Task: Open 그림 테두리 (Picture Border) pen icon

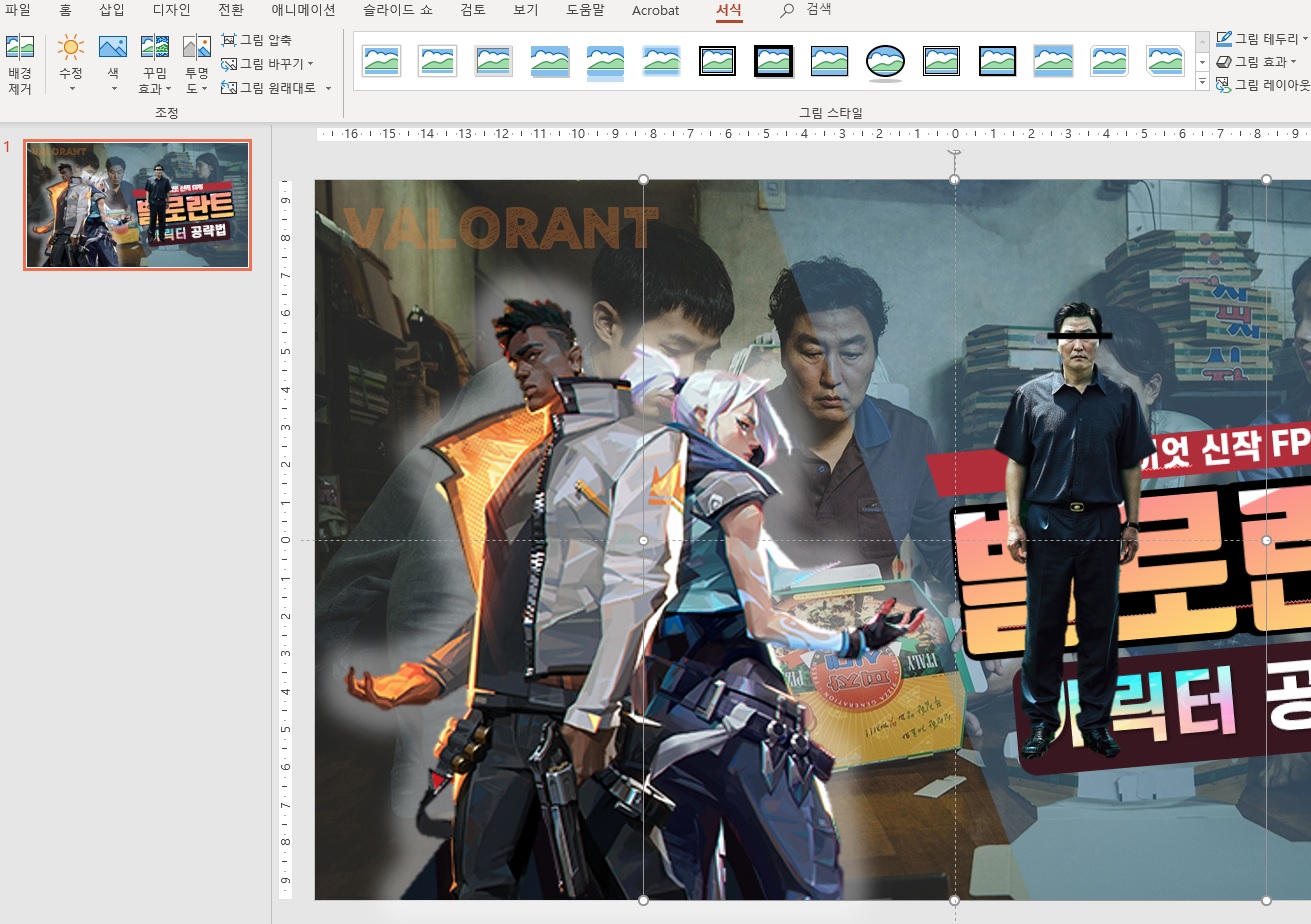Action: 1224,39
